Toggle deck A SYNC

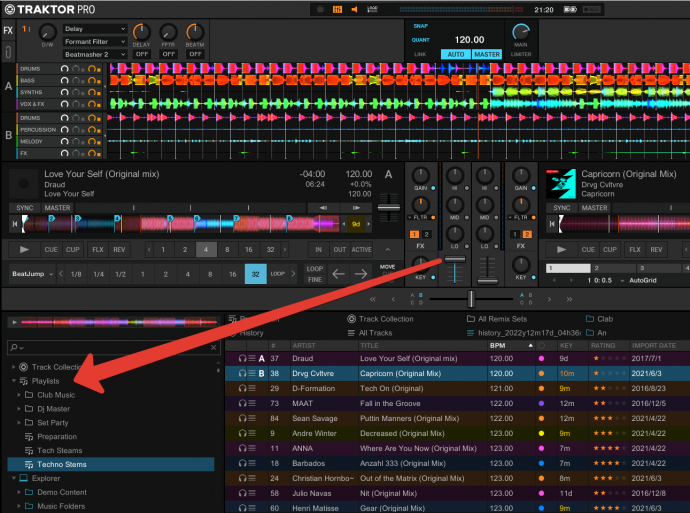click(25, 208)
